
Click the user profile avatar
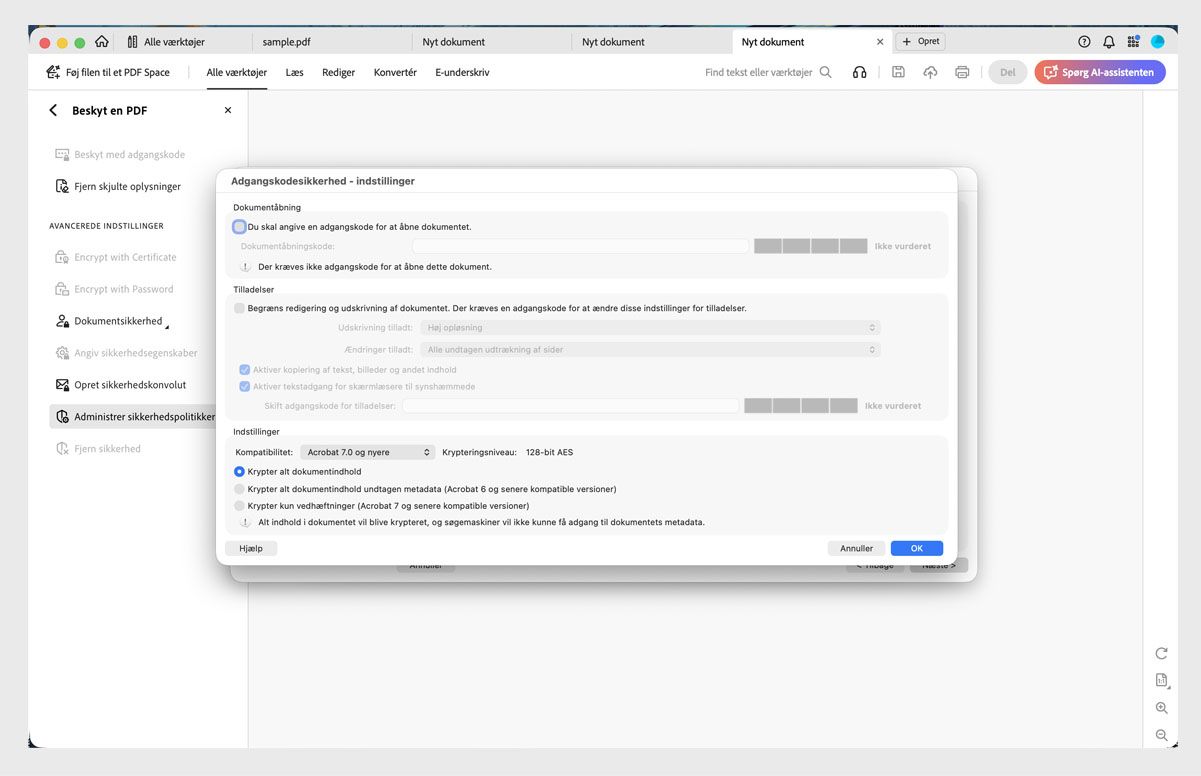[1158, 42]
